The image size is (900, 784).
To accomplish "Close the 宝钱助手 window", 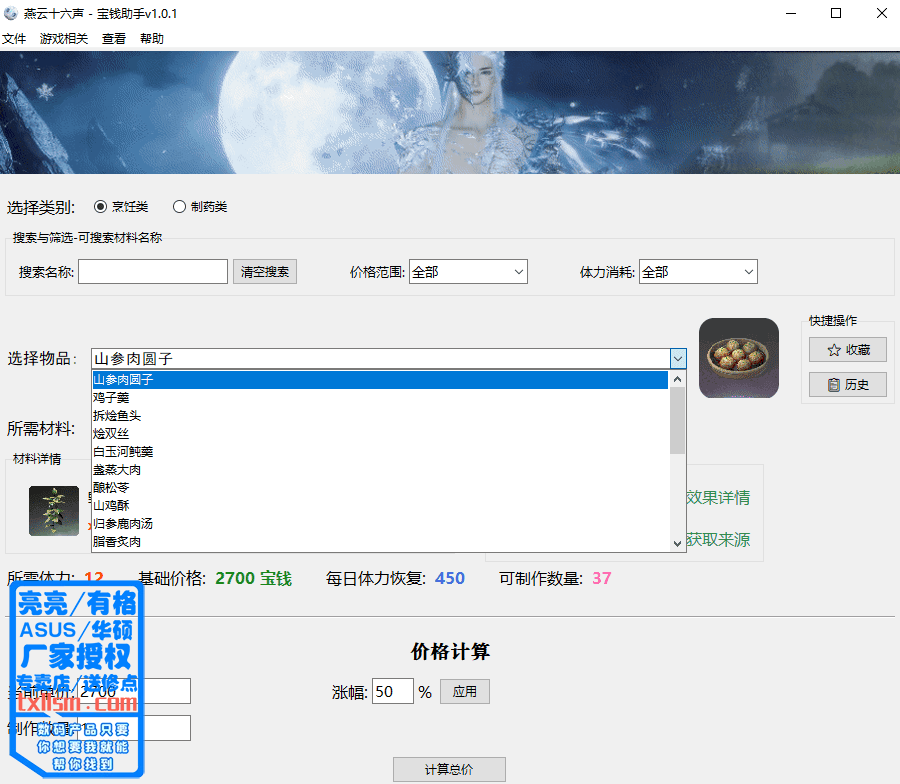I will [882, 13].
